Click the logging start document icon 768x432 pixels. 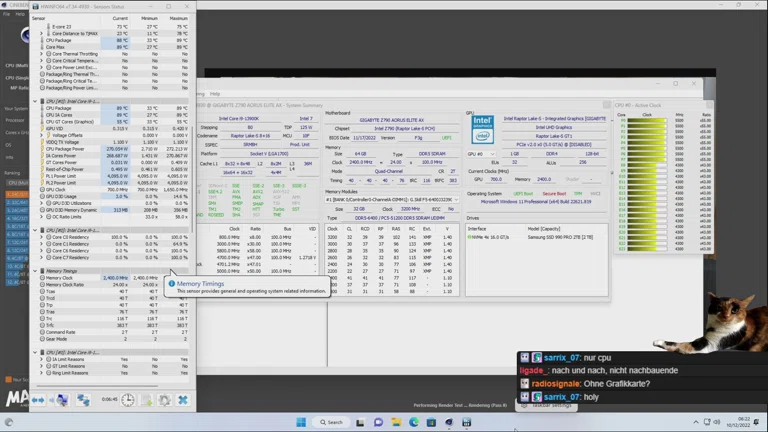tap(147, 400)
